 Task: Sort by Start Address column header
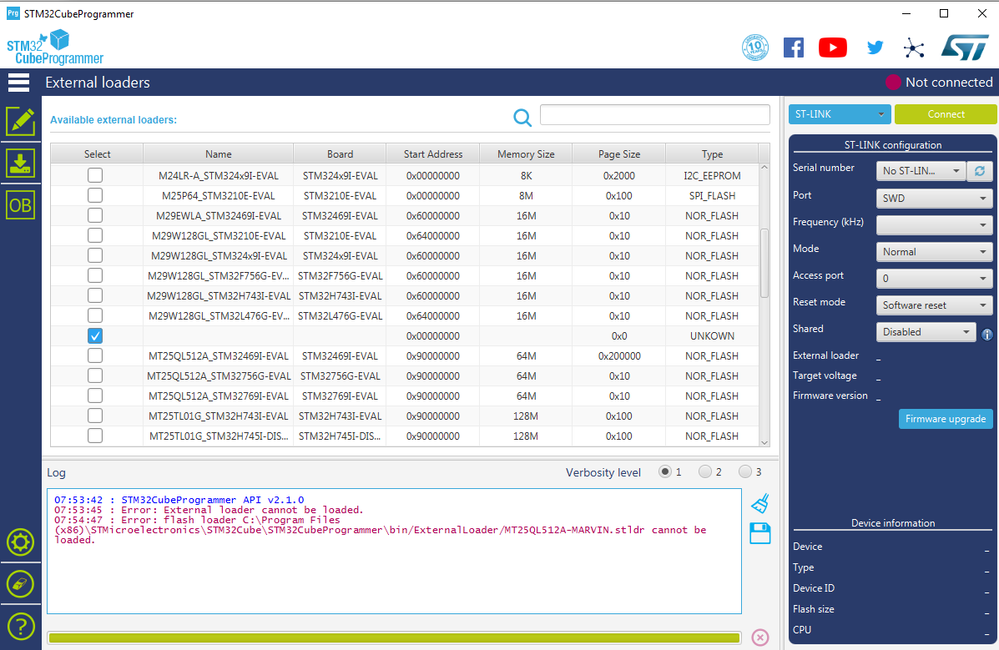coord(433,154)
